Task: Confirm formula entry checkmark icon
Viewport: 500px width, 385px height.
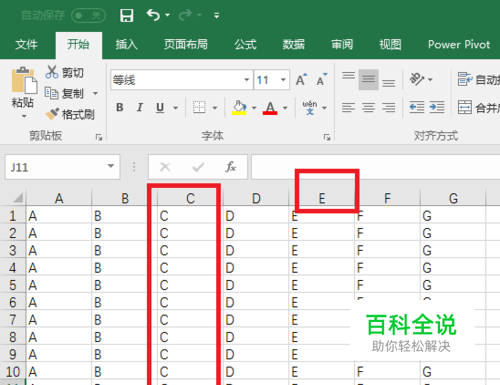Action: coord(198,167)
